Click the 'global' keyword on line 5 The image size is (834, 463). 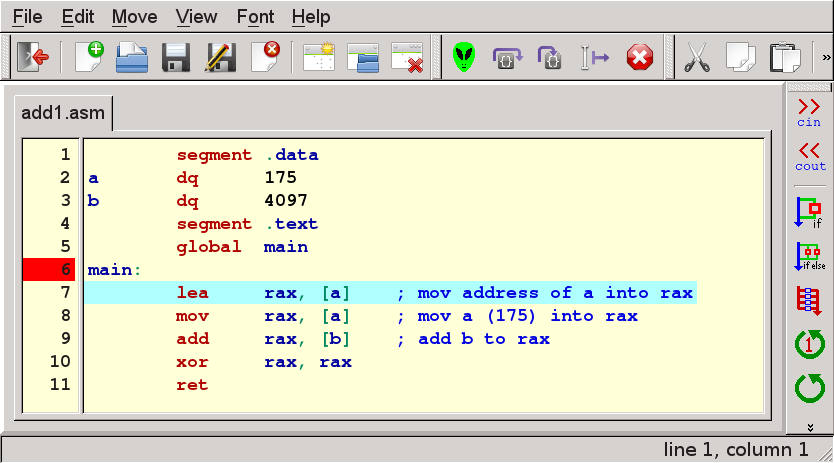(208, 247)
